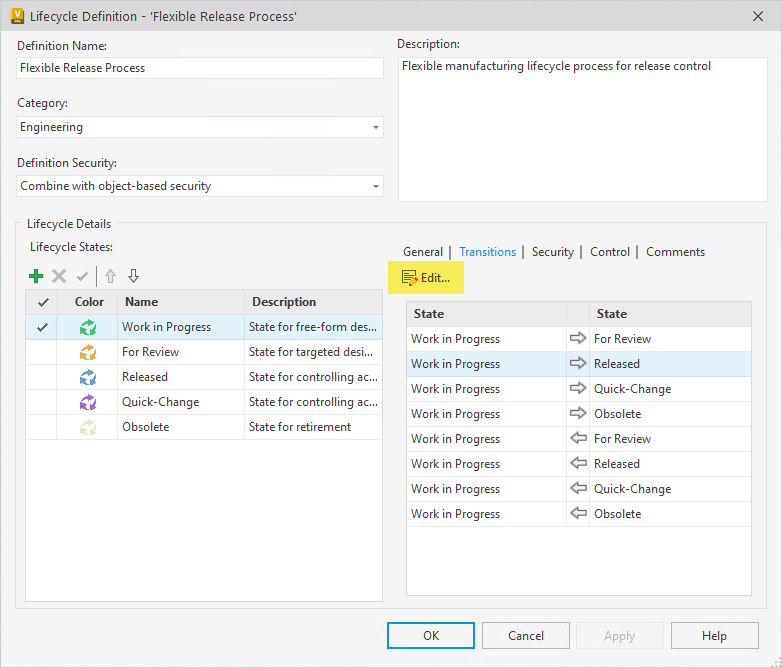Click the orange For Review state icon
782x668 pixels.
88,352
